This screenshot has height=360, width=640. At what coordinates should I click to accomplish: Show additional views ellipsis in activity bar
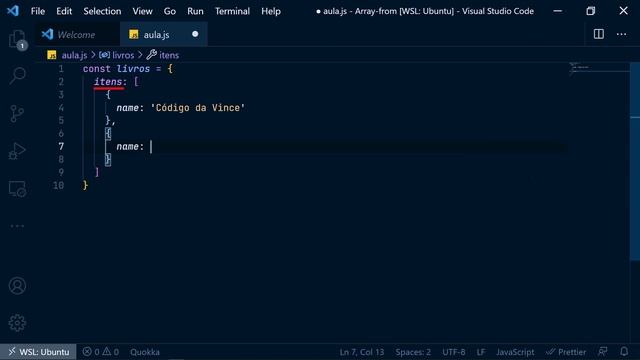tap(17, 226)
